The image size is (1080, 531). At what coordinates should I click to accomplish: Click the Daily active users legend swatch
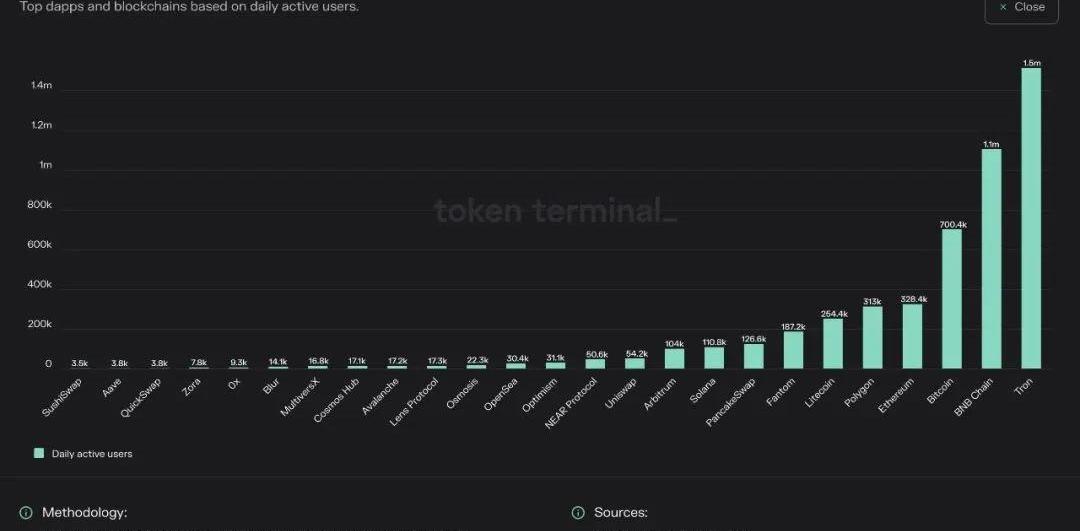(39, 453)
